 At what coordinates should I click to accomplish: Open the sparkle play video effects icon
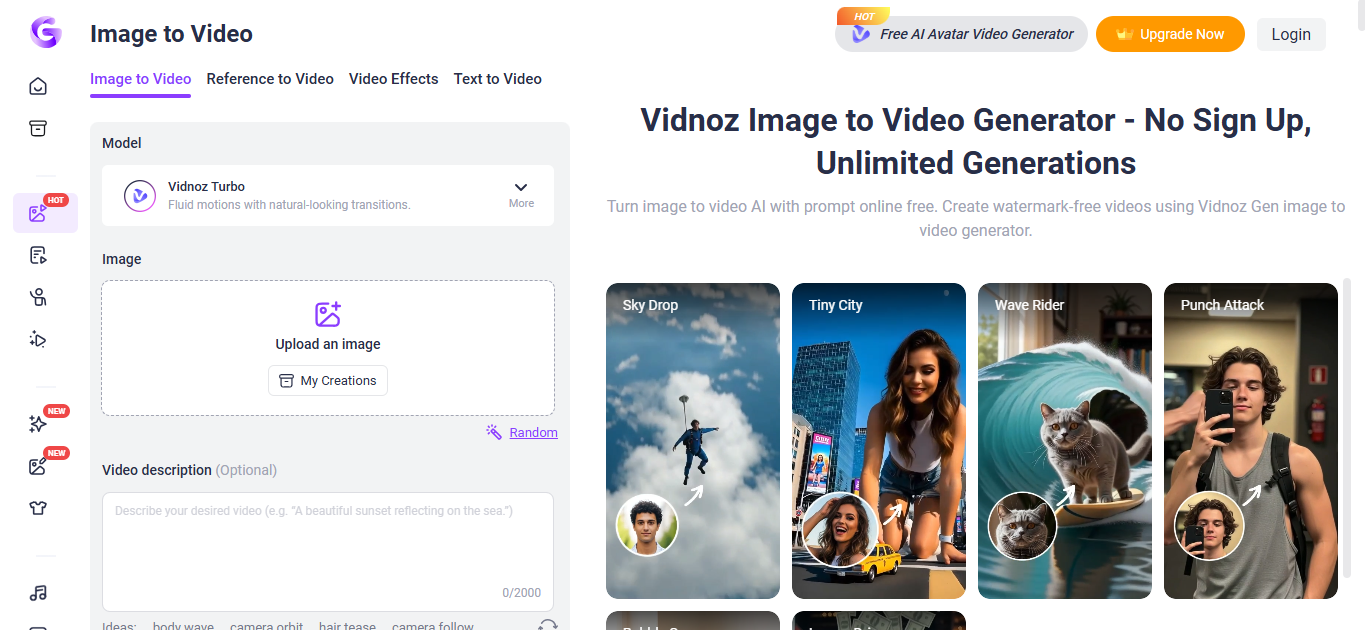[x=38, y=339]
